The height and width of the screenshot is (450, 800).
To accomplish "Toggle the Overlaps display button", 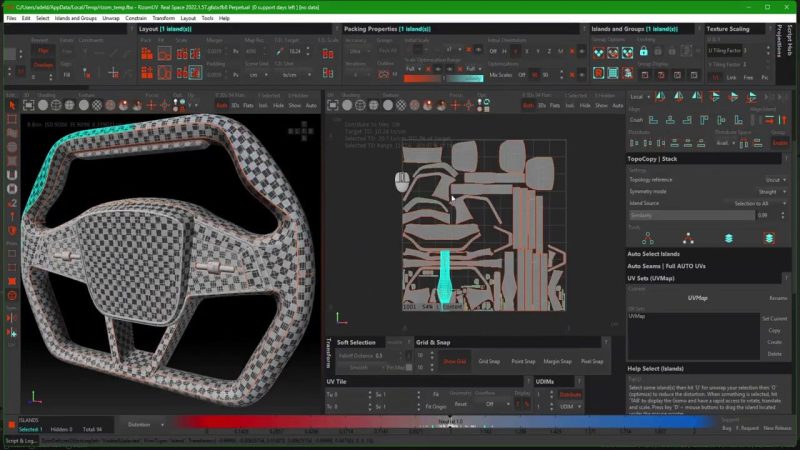I will [x=43, y=64].
